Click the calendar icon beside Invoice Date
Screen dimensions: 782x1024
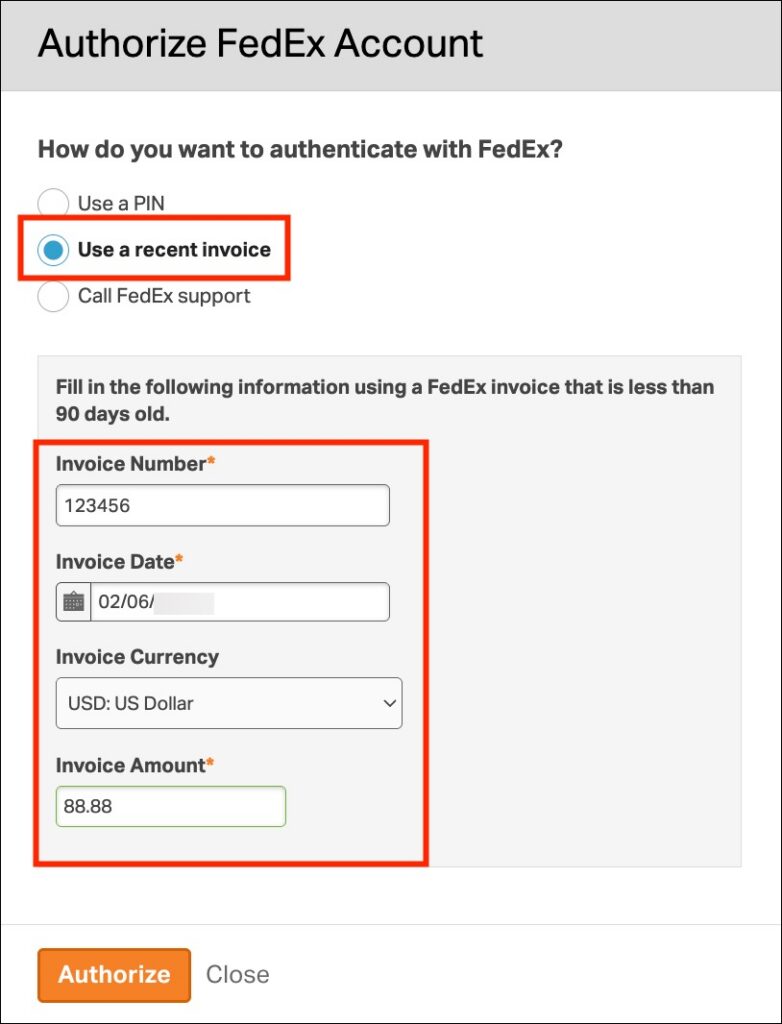(74, 601)
